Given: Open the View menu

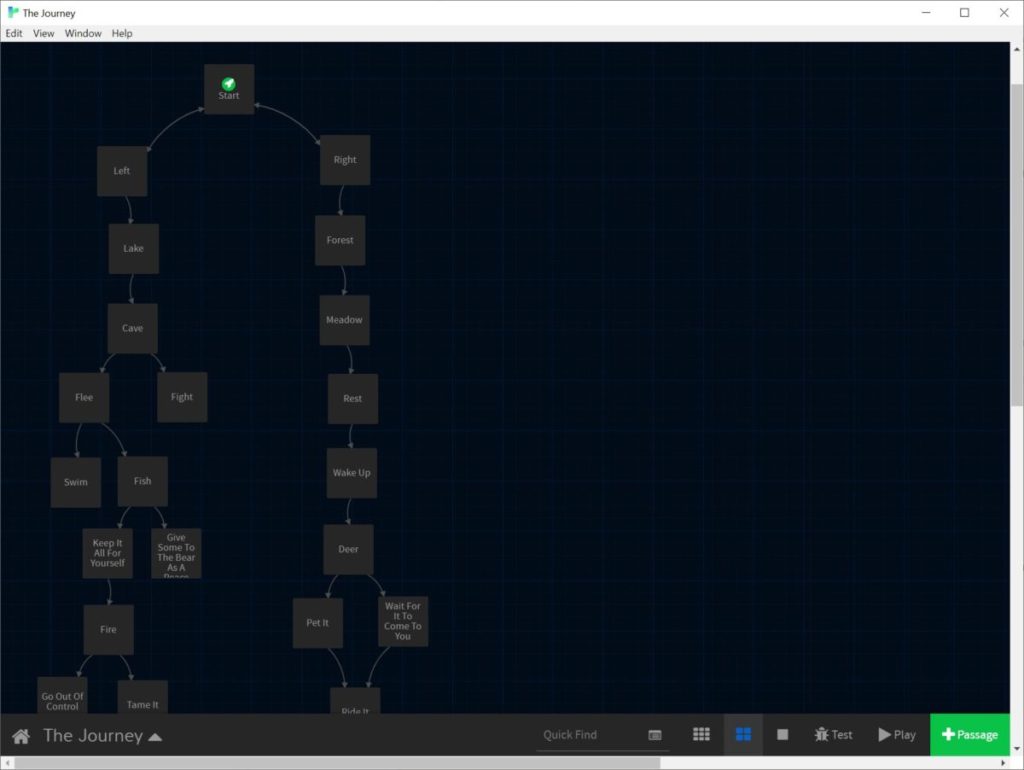Looking at the screenshot, I should click(x=44, y=33).
